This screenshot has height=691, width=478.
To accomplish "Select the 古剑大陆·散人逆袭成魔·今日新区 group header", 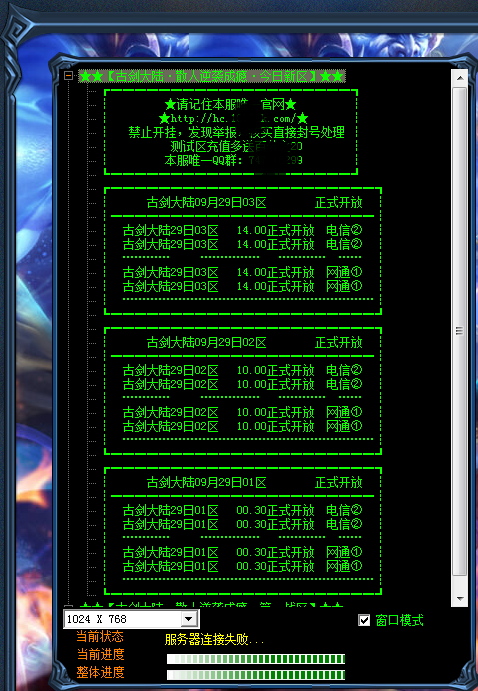I will pos(212,76).
